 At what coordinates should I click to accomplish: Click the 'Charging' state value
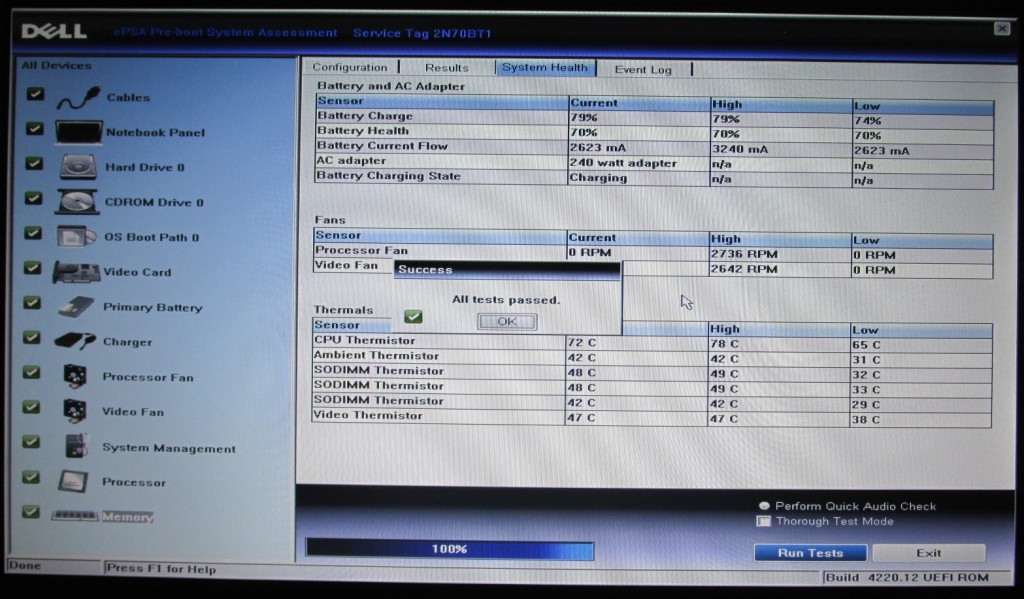tap(598, 178)
